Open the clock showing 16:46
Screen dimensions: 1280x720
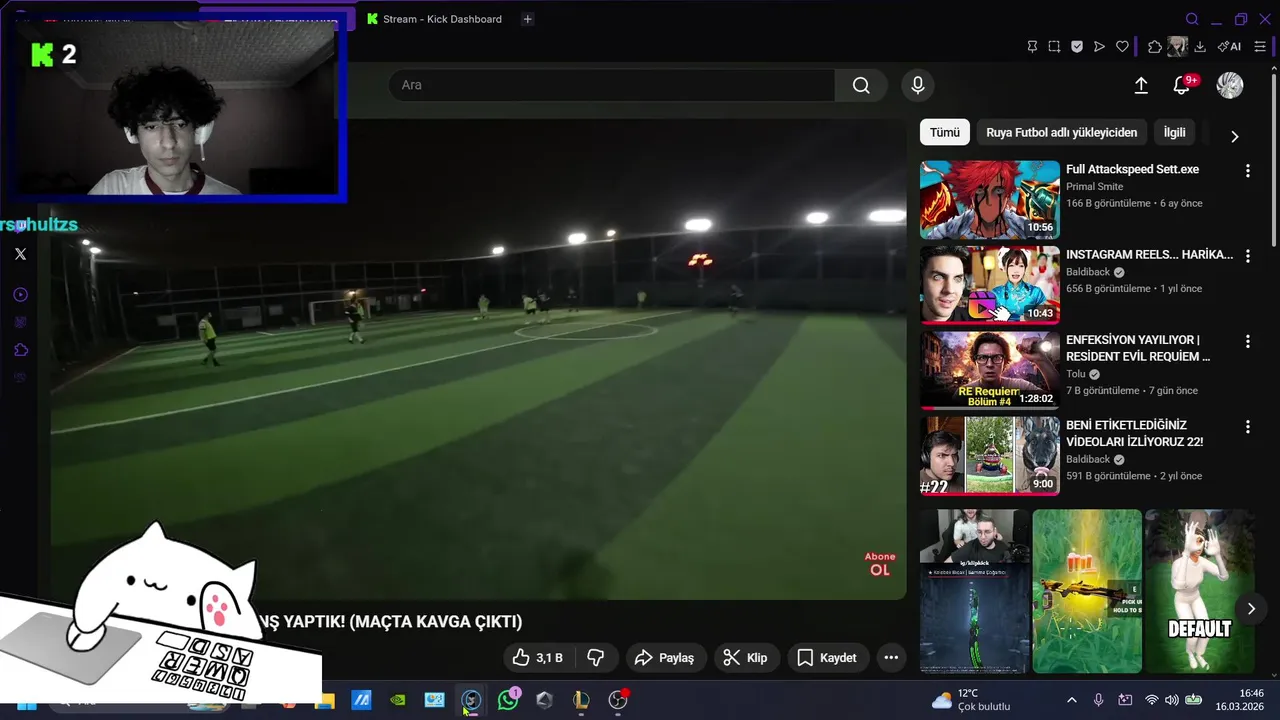click(1240, 700)
